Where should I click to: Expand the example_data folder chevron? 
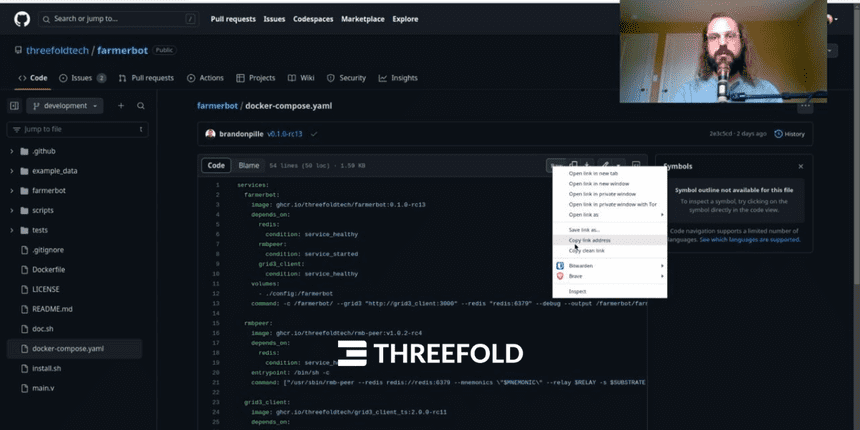pos(12,171)
